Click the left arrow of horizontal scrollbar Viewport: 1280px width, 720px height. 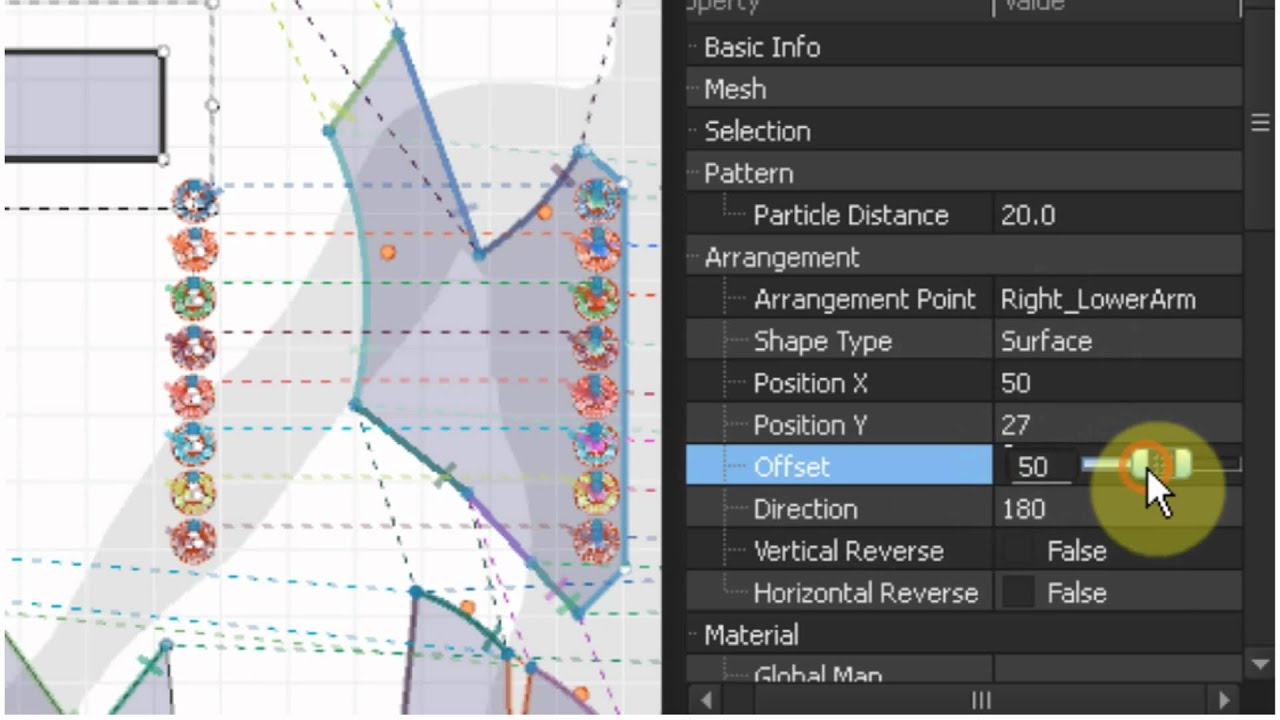tap(706, 699)
